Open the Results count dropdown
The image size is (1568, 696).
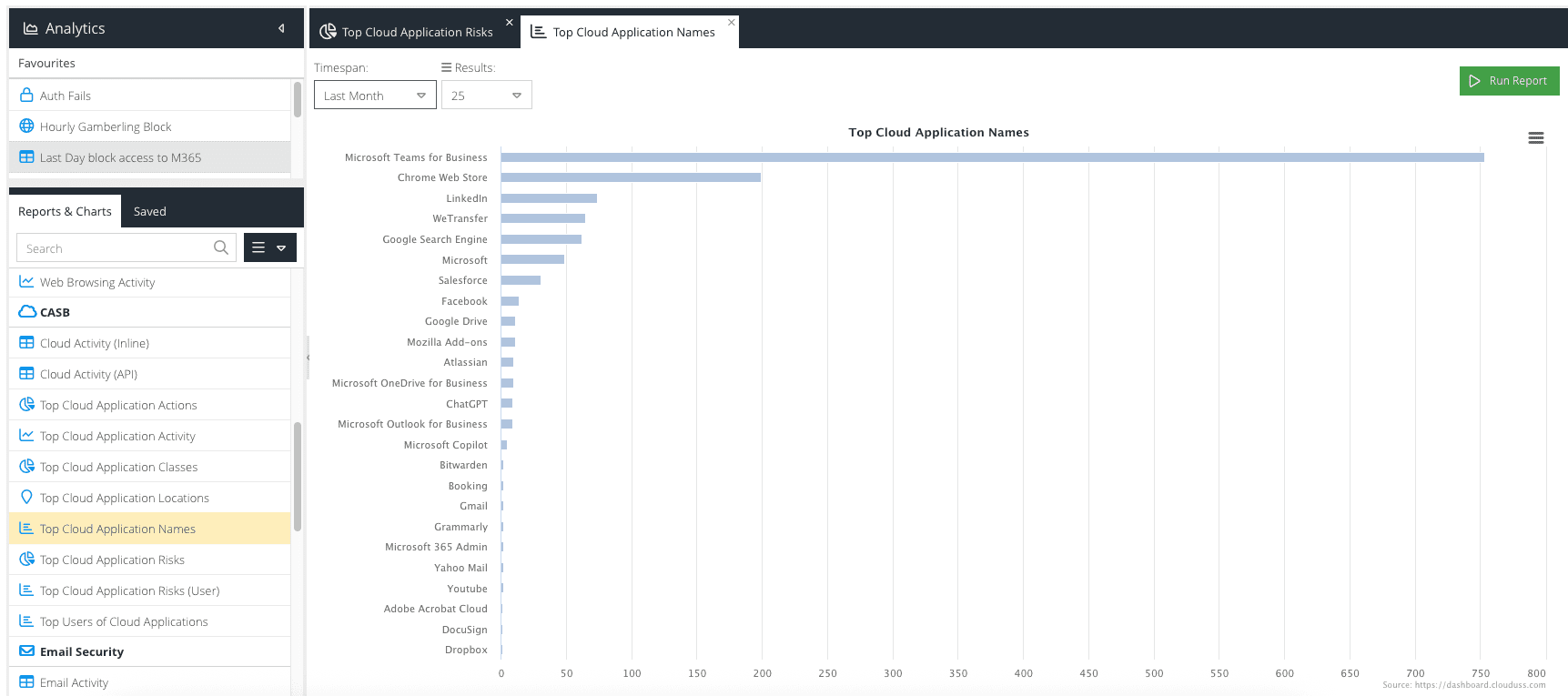(x=486, y=96)
